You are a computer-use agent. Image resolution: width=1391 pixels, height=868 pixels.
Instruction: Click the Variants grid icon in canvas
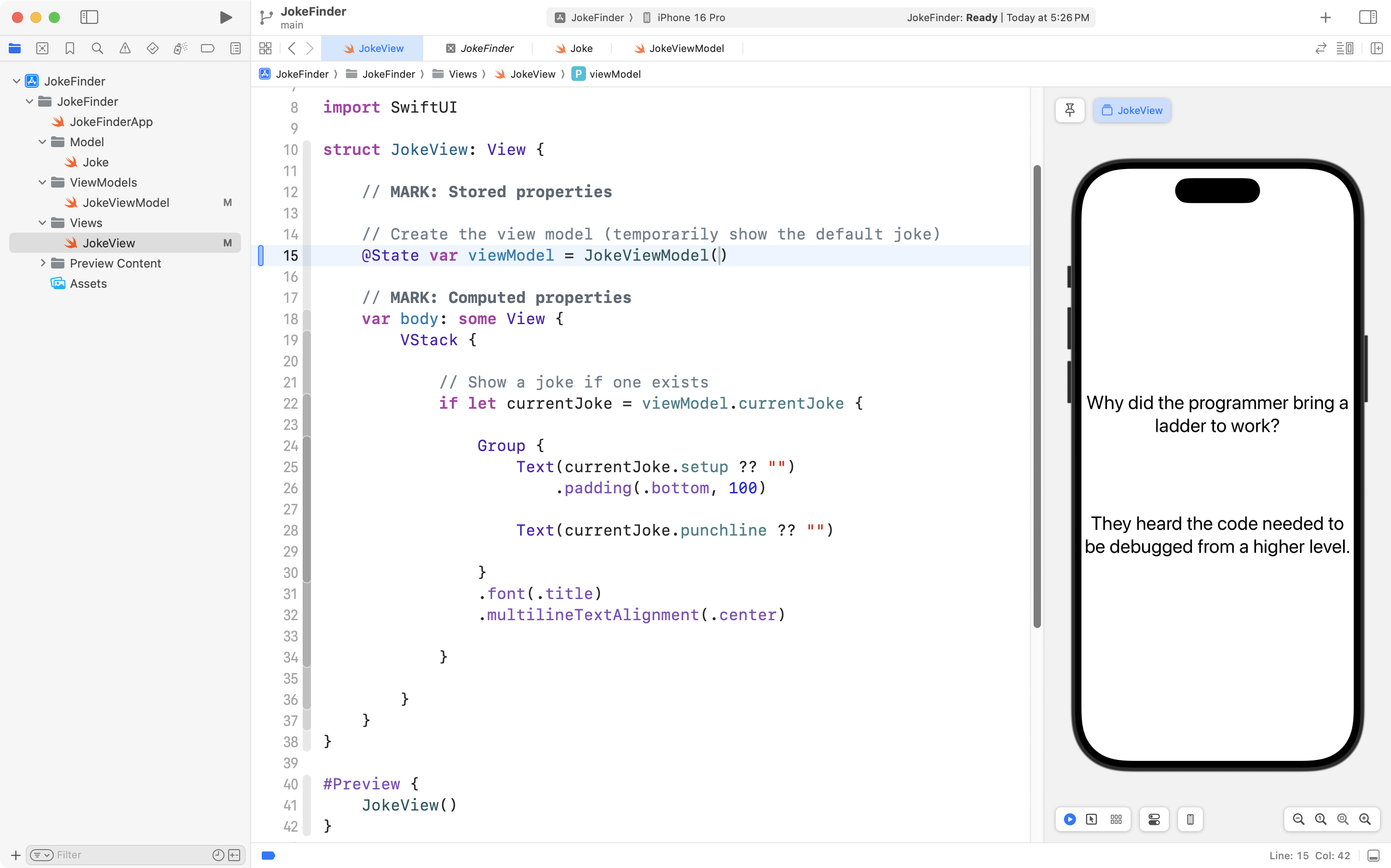(1116, 819)
